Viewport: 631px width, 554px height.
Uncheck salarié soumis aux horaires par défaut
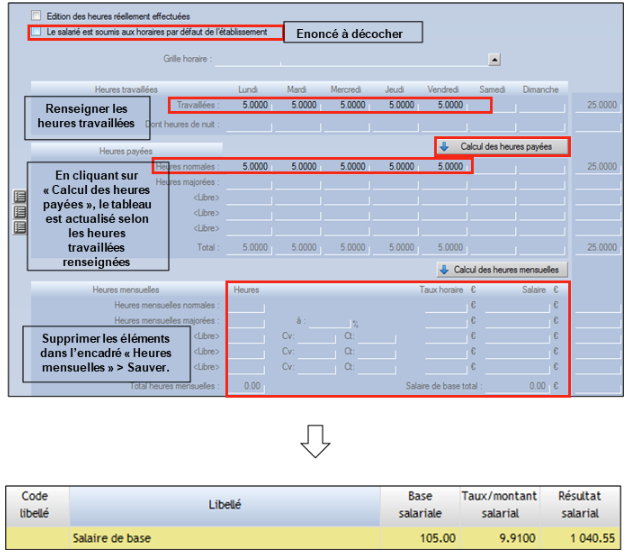coord(36,32)
